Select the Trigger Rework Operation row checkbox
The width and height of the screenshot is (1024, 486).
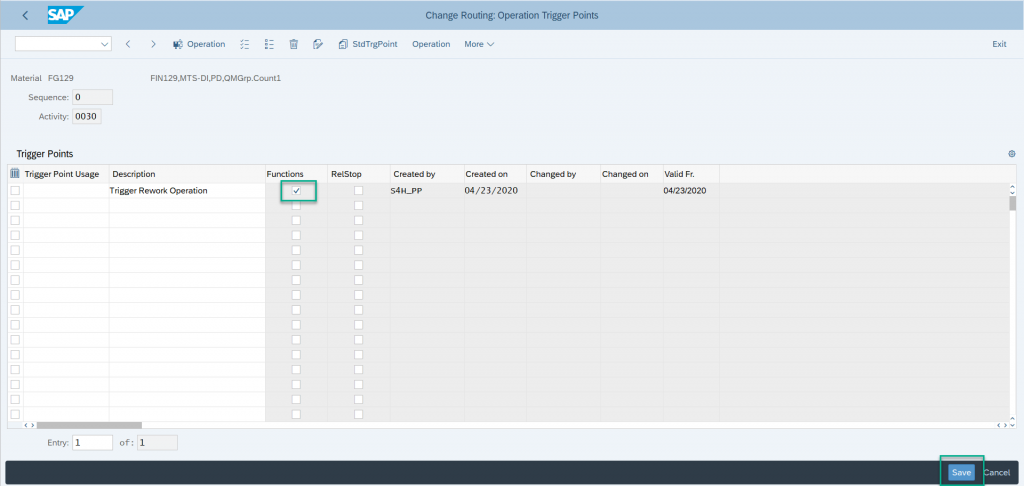coord(15,191)
